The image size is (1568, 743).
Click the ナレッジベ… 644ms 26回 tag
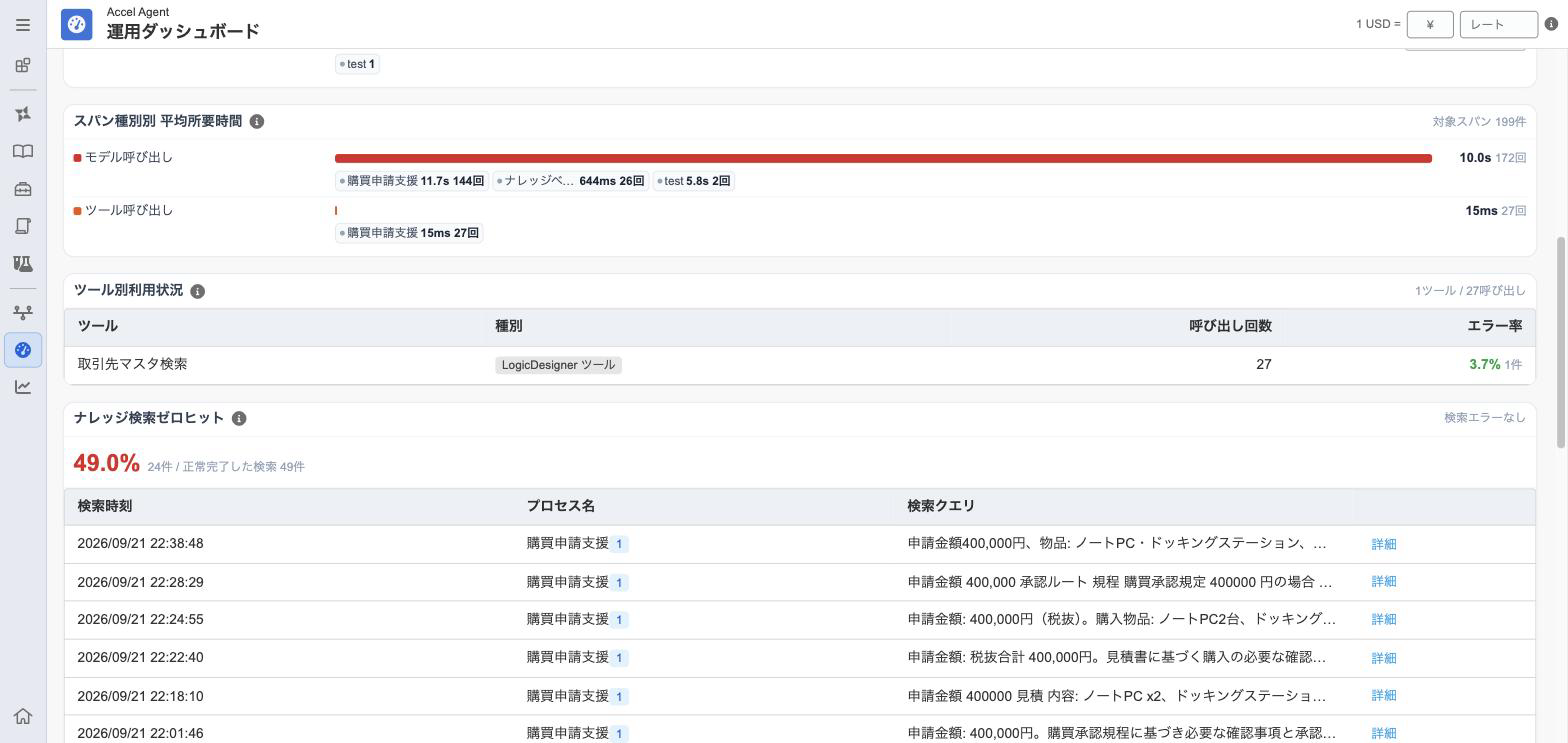click(570, 181)
